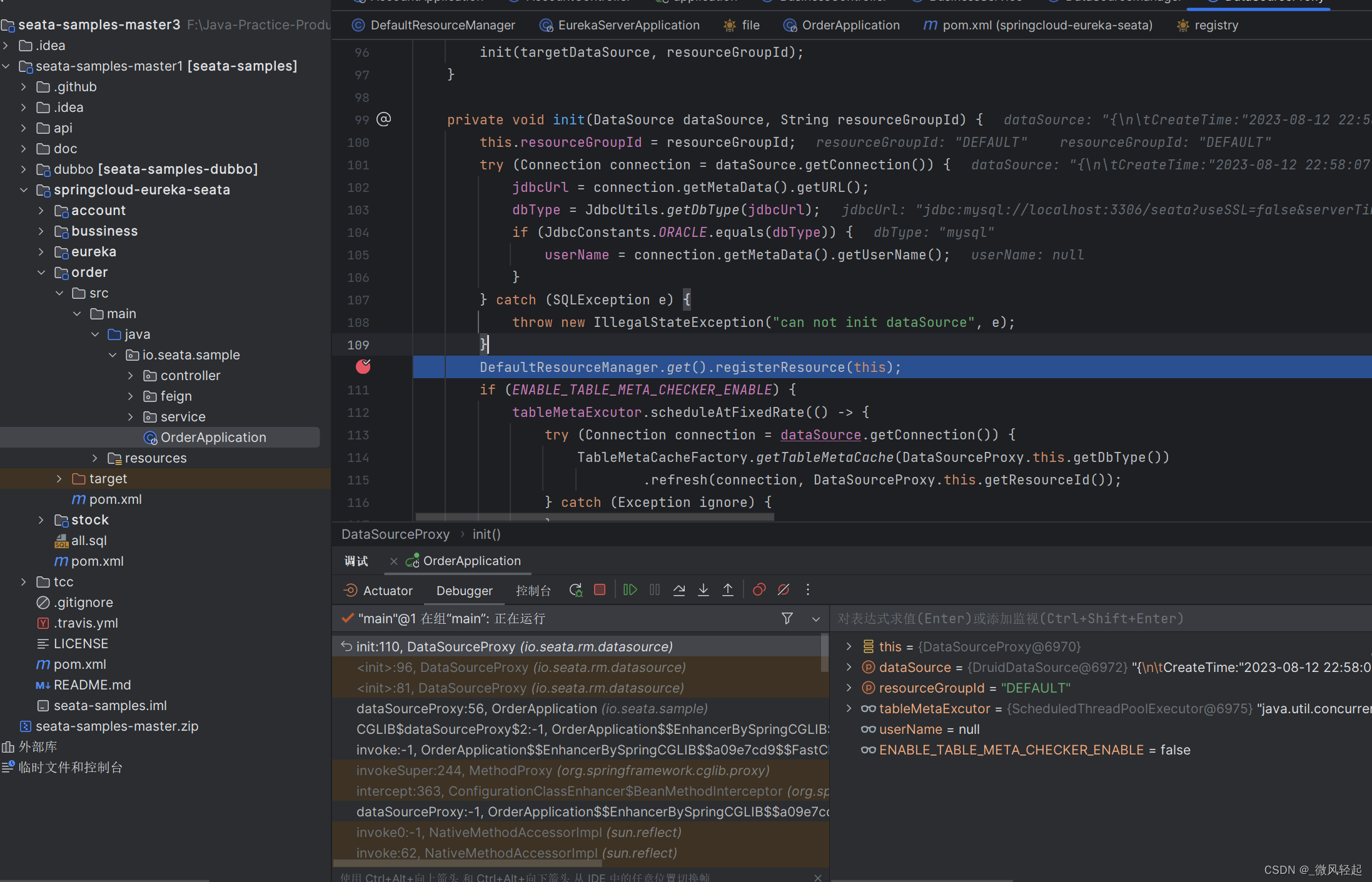1372x882 pixels.
Task: Click the @ gutter icon on line 99
Action: pyautogui.click(x=384, y=119)
